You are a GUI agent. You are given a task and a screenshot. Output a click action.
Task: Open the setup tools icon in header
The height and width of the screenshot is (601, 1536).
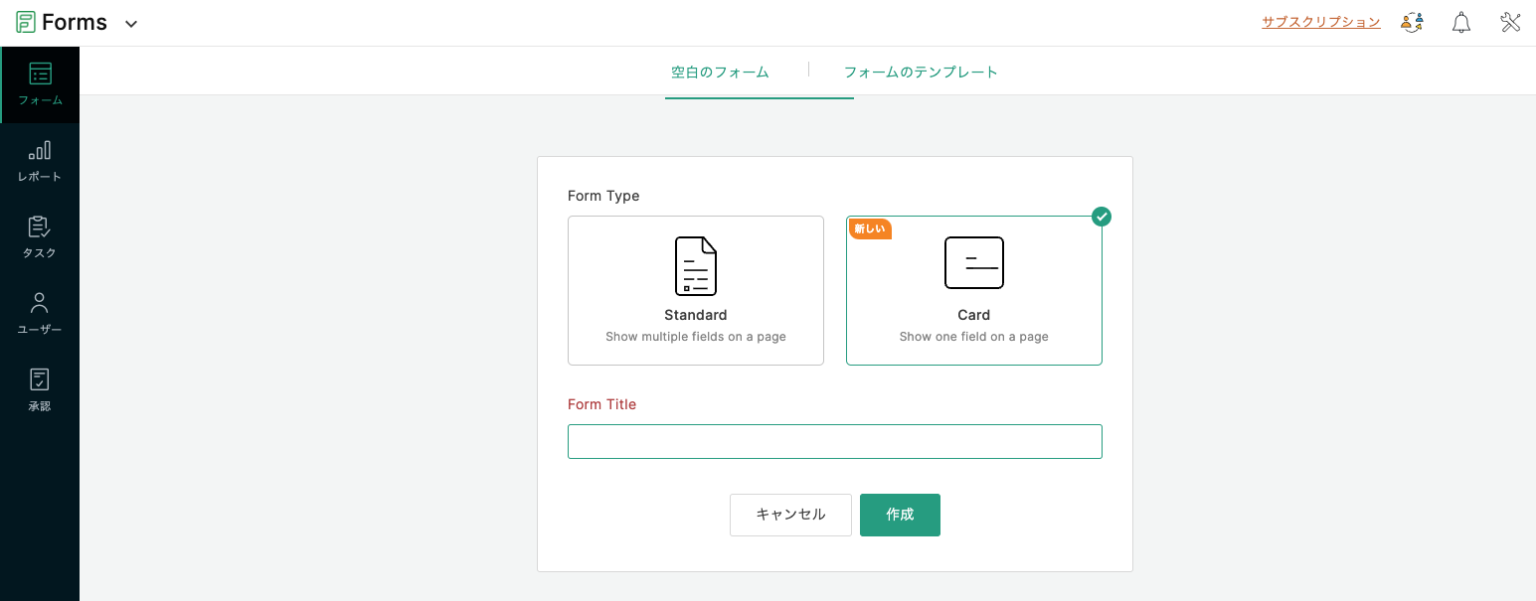tap(1510, 21)
